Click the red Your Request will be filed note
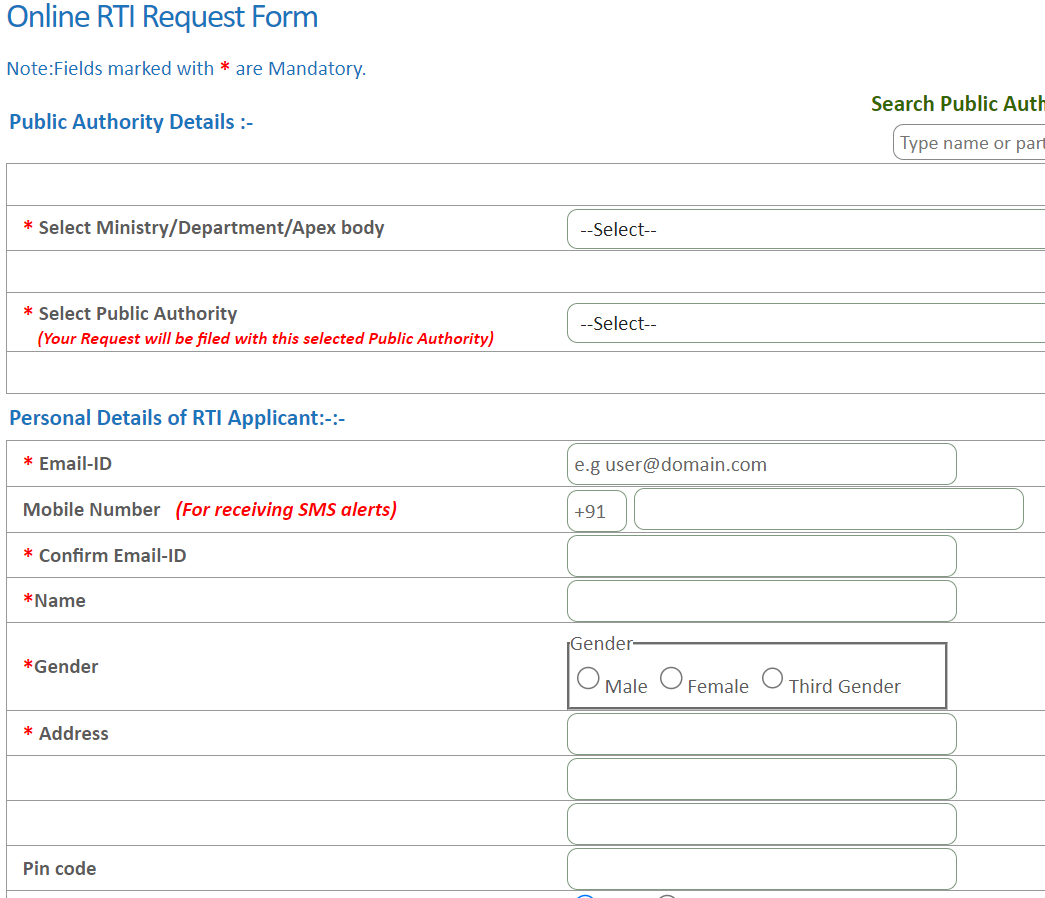Viewport: 1045px width, 898px height. click(x=265, y=338)
